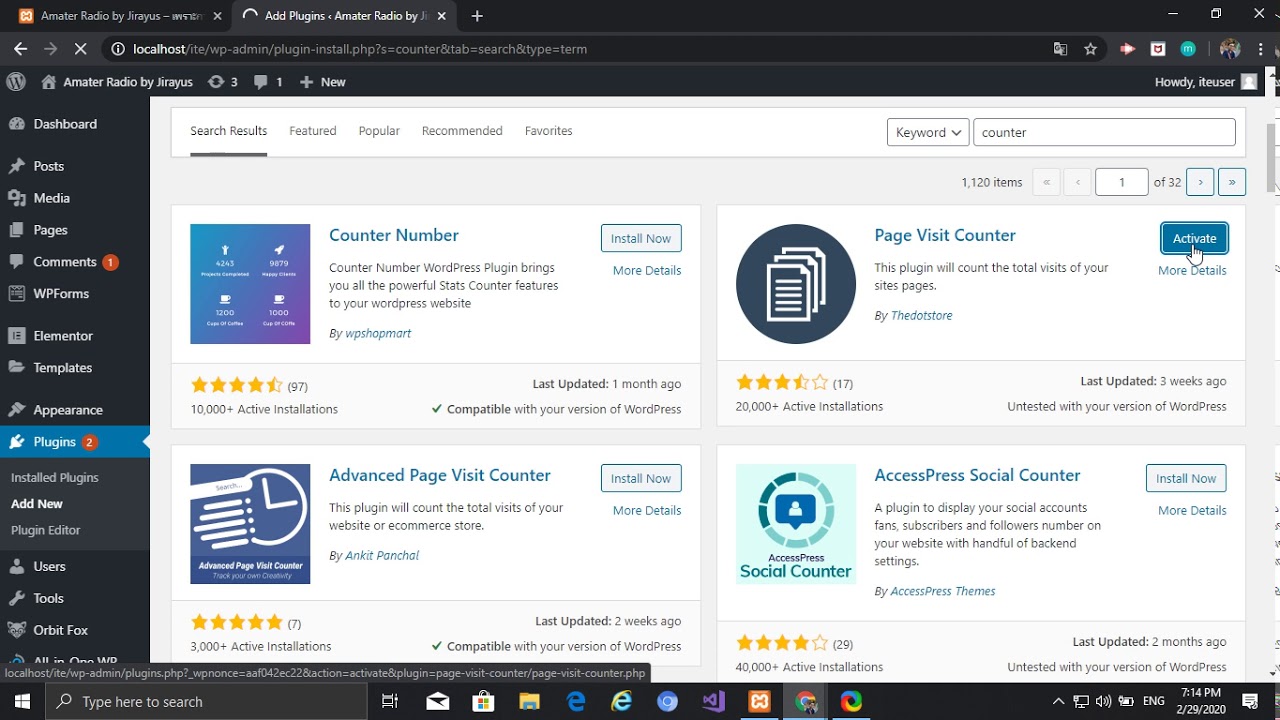Go back in Chrome
Screen dimensions: 1280x720
(20, 49)
